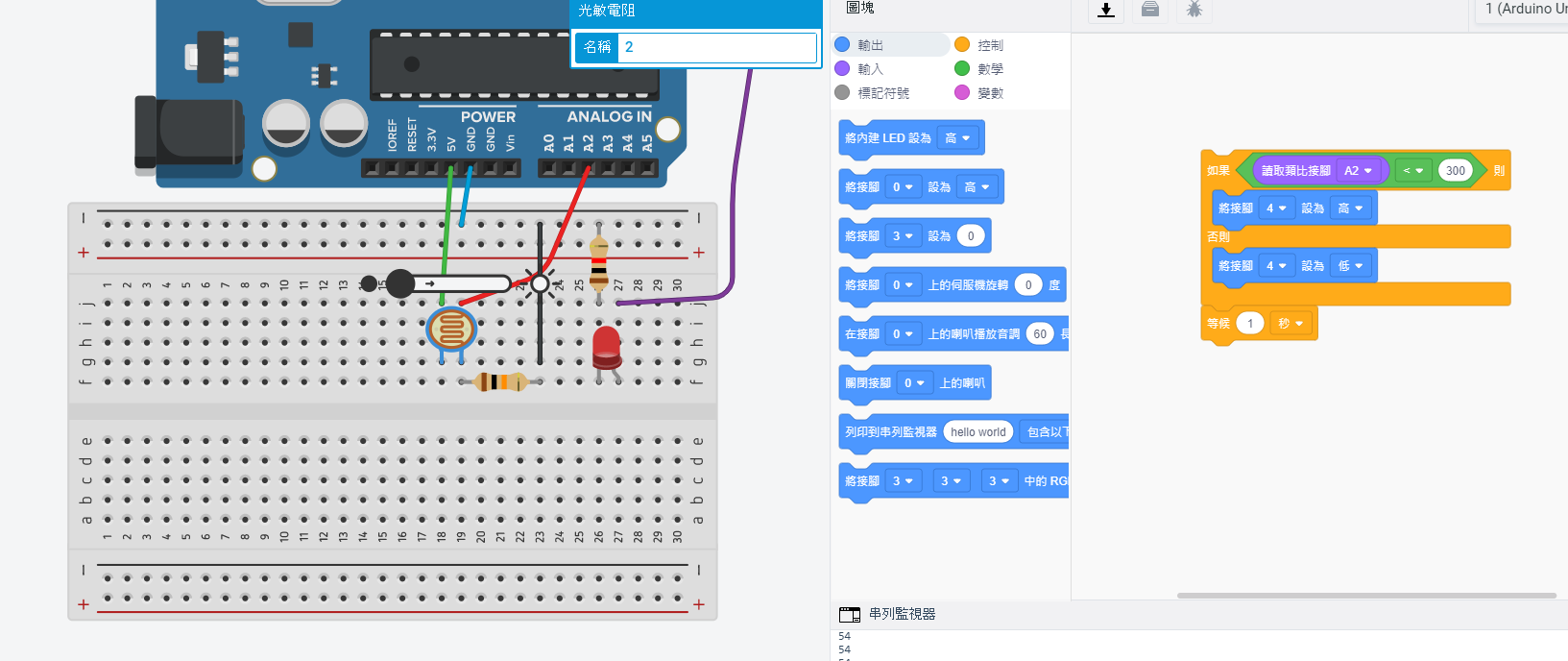
Task: Click the light slider handle on photoresistor
Action: pos(400,283)
